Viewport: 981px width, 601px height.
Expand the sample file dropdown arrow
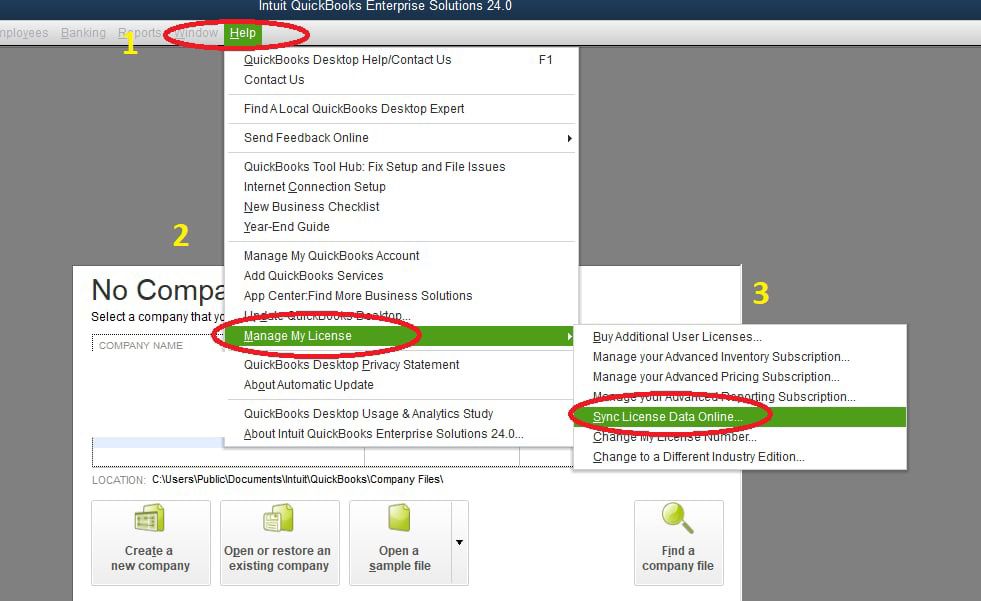[459, 542]
